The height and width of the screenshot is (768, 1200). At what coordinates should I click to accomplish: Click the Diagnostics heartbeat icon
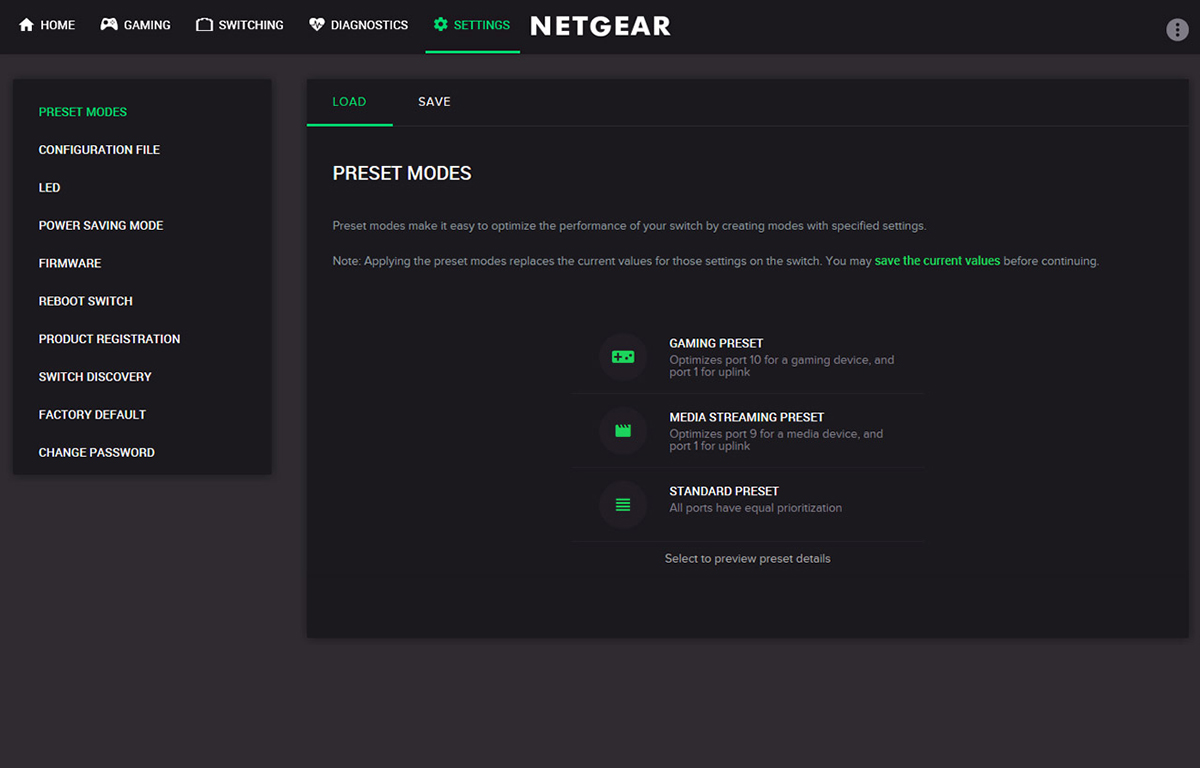point(317,25)
